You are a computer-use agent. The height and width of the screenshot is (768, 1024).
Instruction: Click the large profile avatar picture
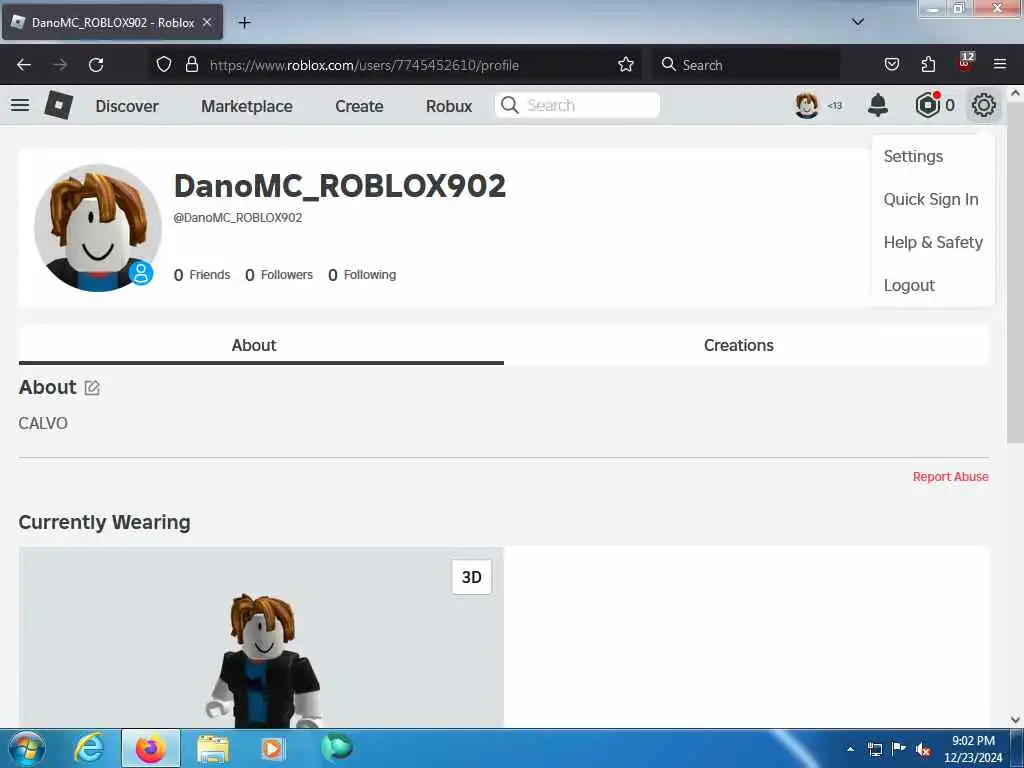pyautogui.click(x=98, y=227)
